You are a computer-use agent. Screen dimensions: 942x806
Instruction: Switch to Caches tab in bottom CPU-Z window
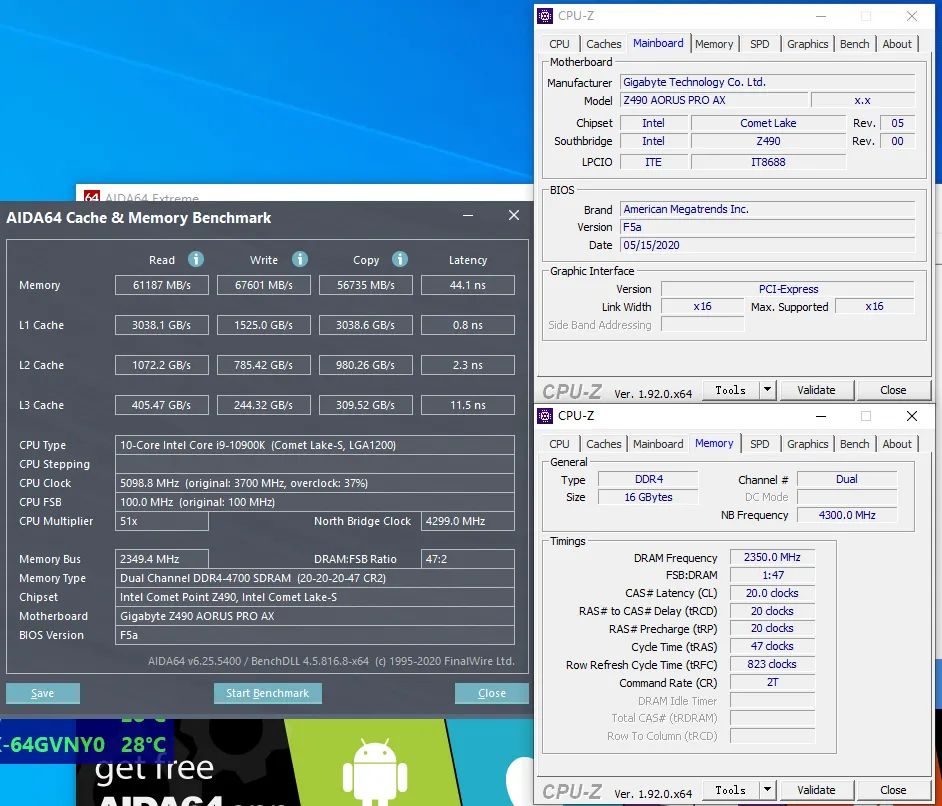click(603, 444)
